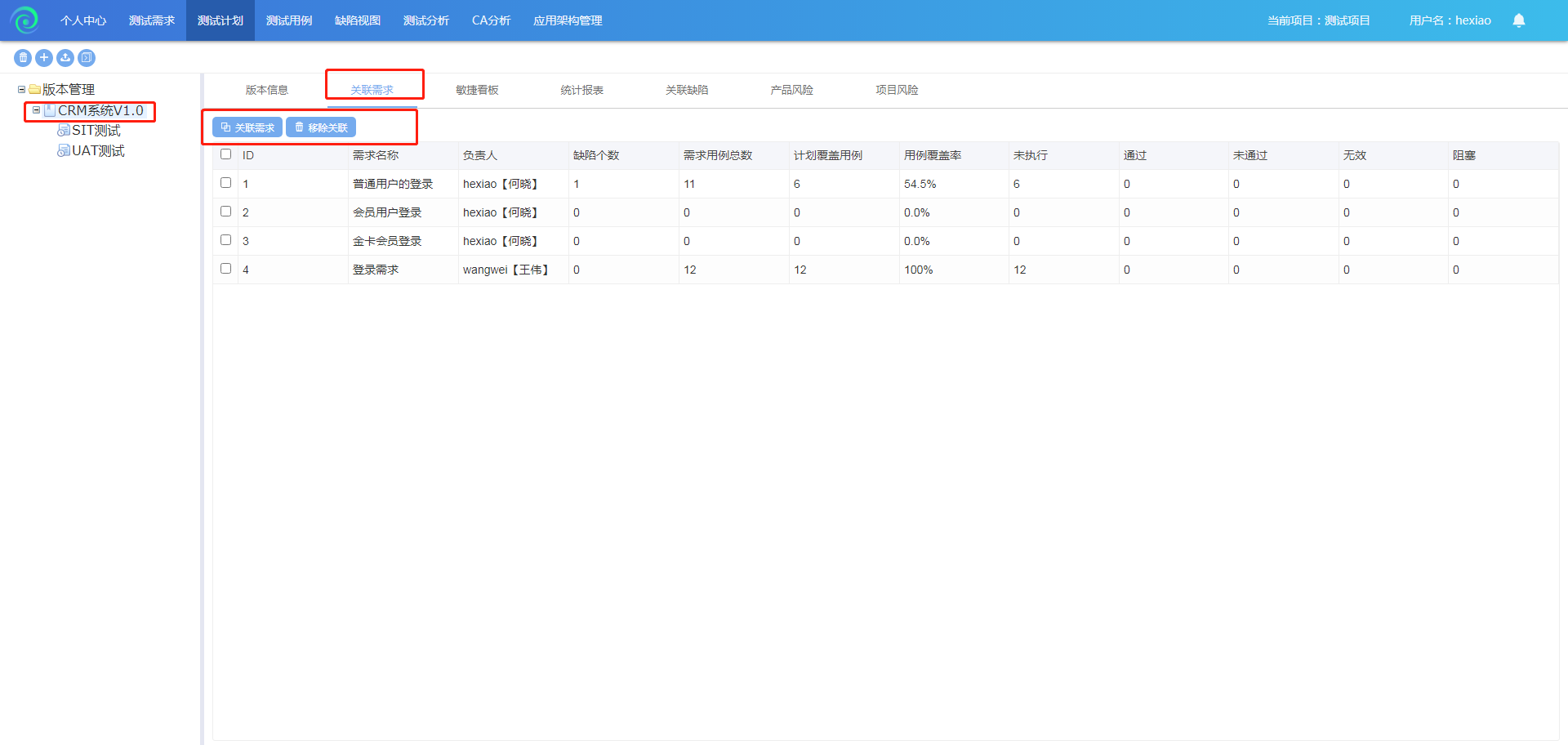Check the row for 普通用户的登录

coord(226,183)
